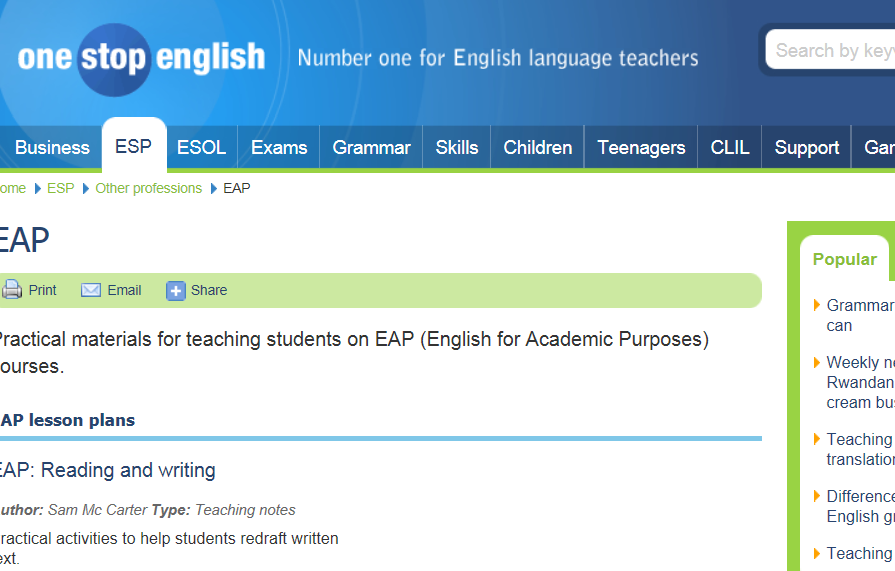This screenshot has width=895, height=571.
Task: Click the printer icon
Action: click(12, 290)
